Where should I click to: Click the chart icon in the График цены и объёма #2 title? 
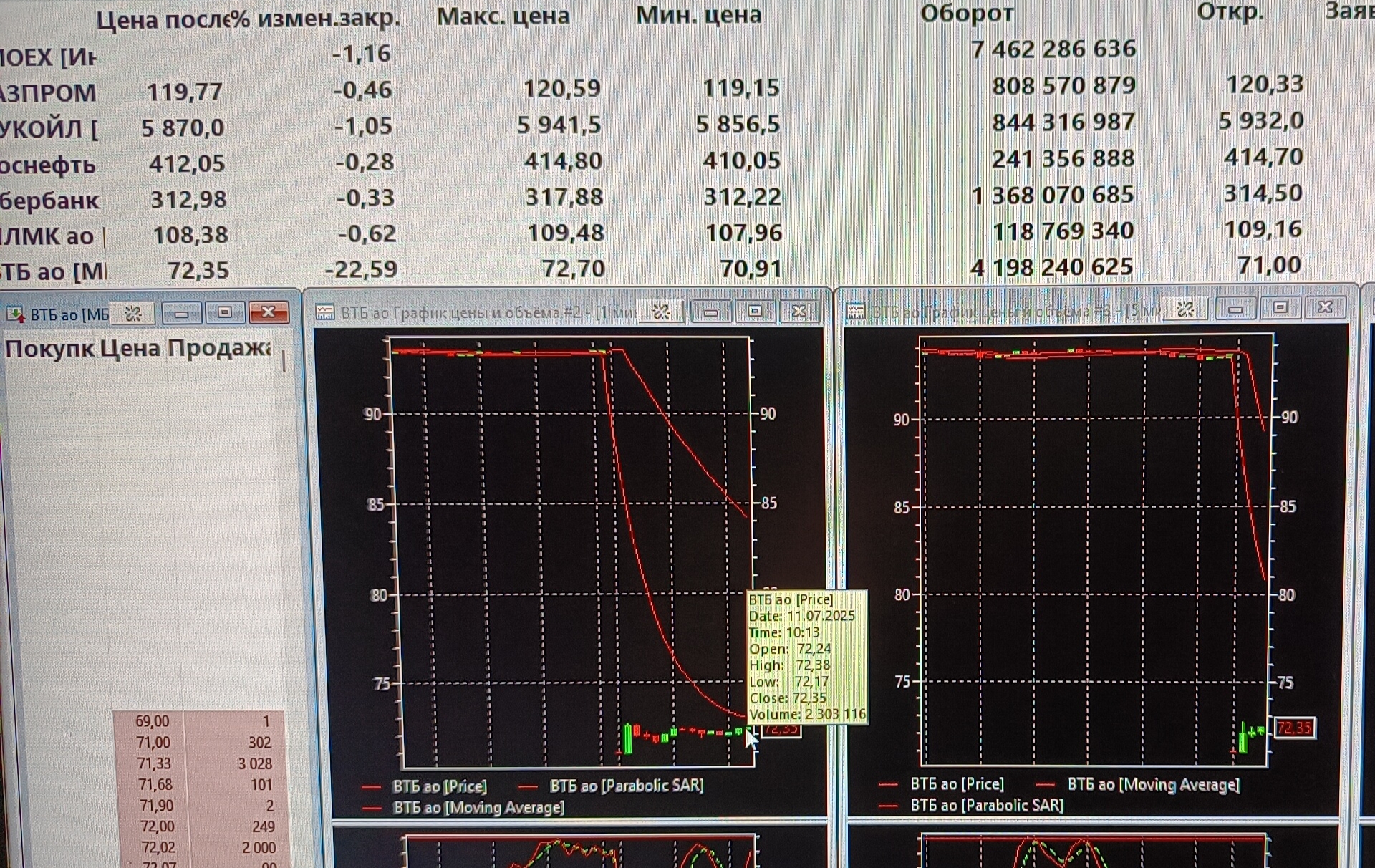(x=325, y=312)
